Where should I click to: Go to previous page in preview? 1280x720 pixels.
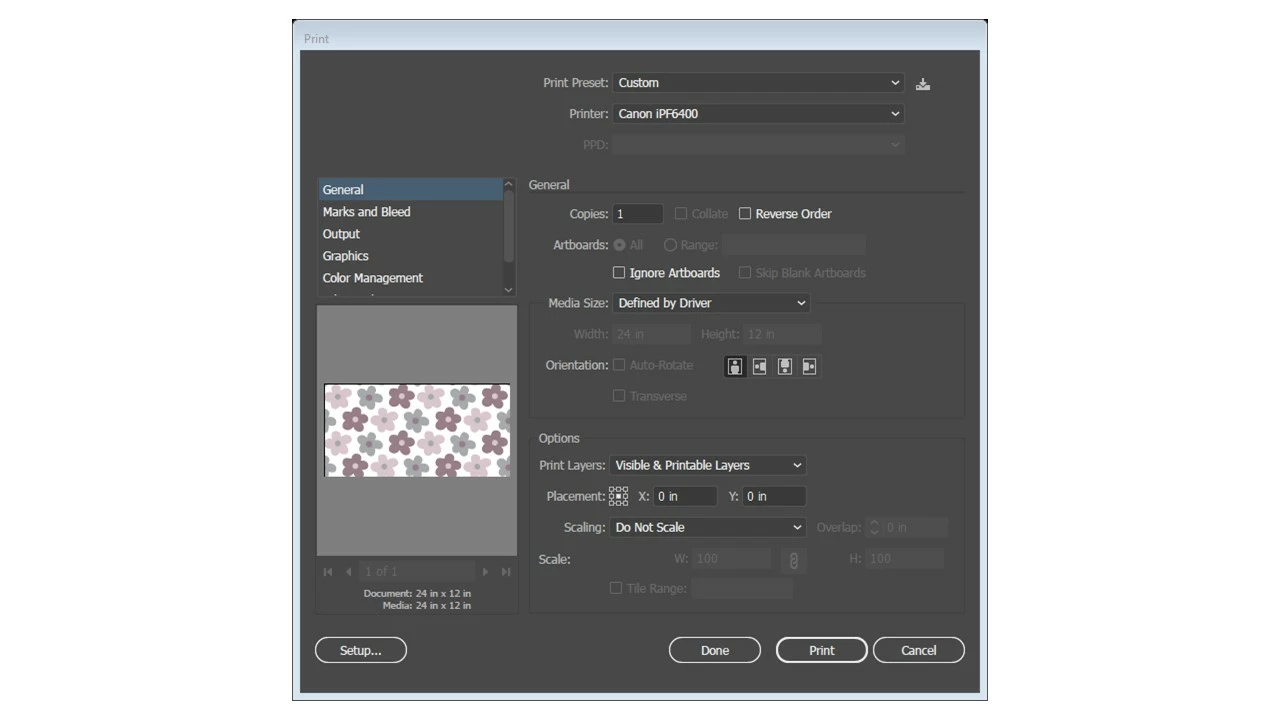click(x=348, y=572)
